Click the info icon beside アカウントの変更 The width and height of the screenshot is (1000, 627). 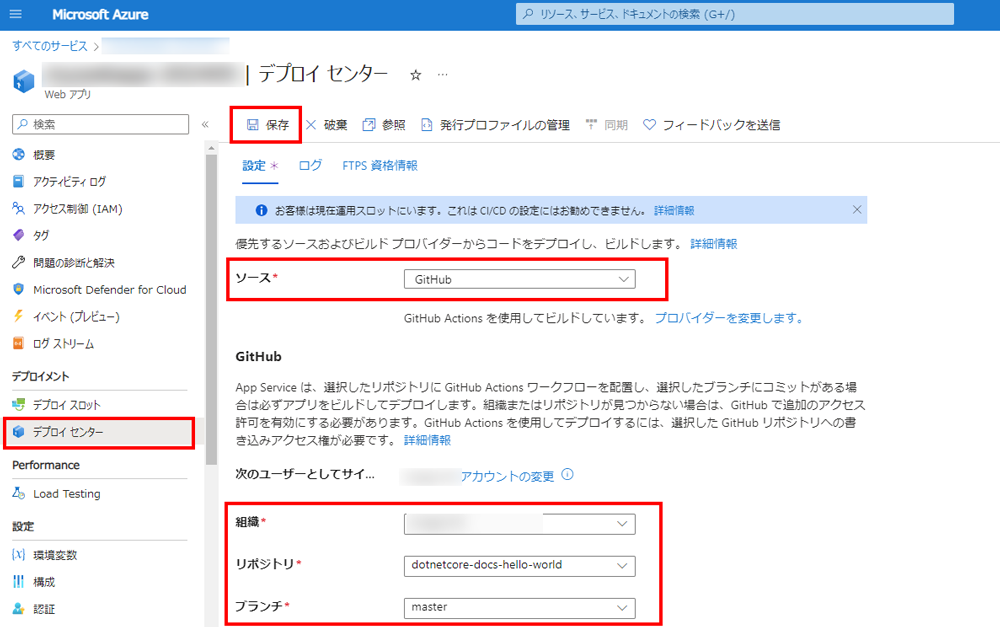pyautogui.click(x=568, y=475)
